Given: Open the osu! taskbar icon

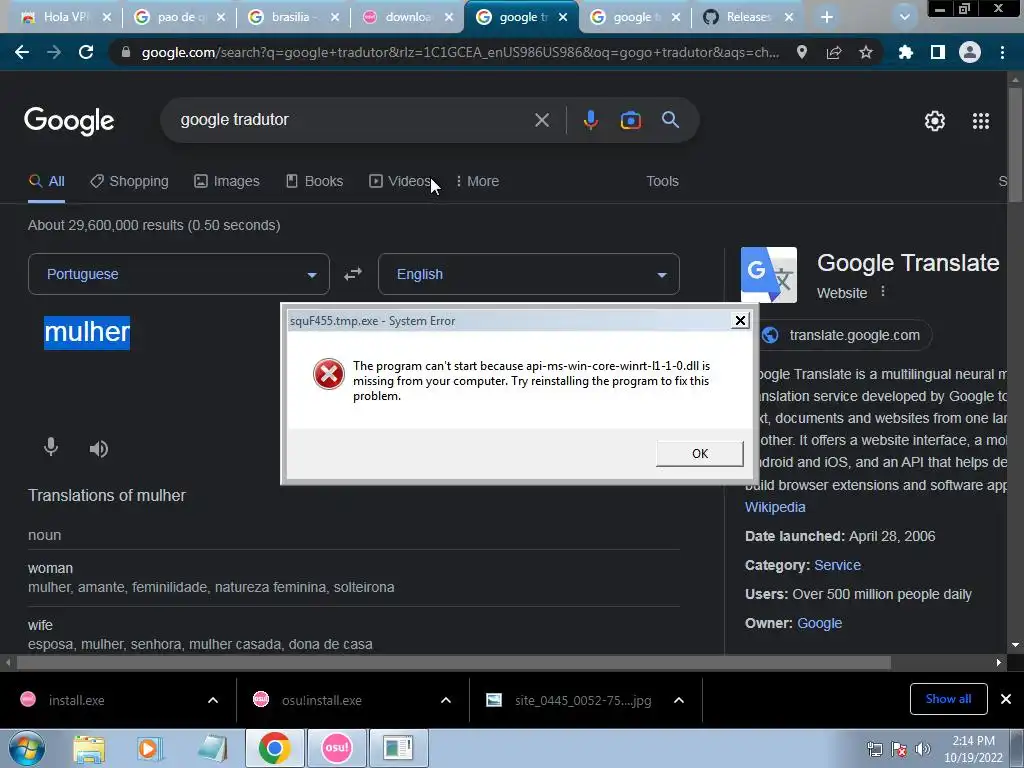Looking at the screenshot, I should (337, 748).
